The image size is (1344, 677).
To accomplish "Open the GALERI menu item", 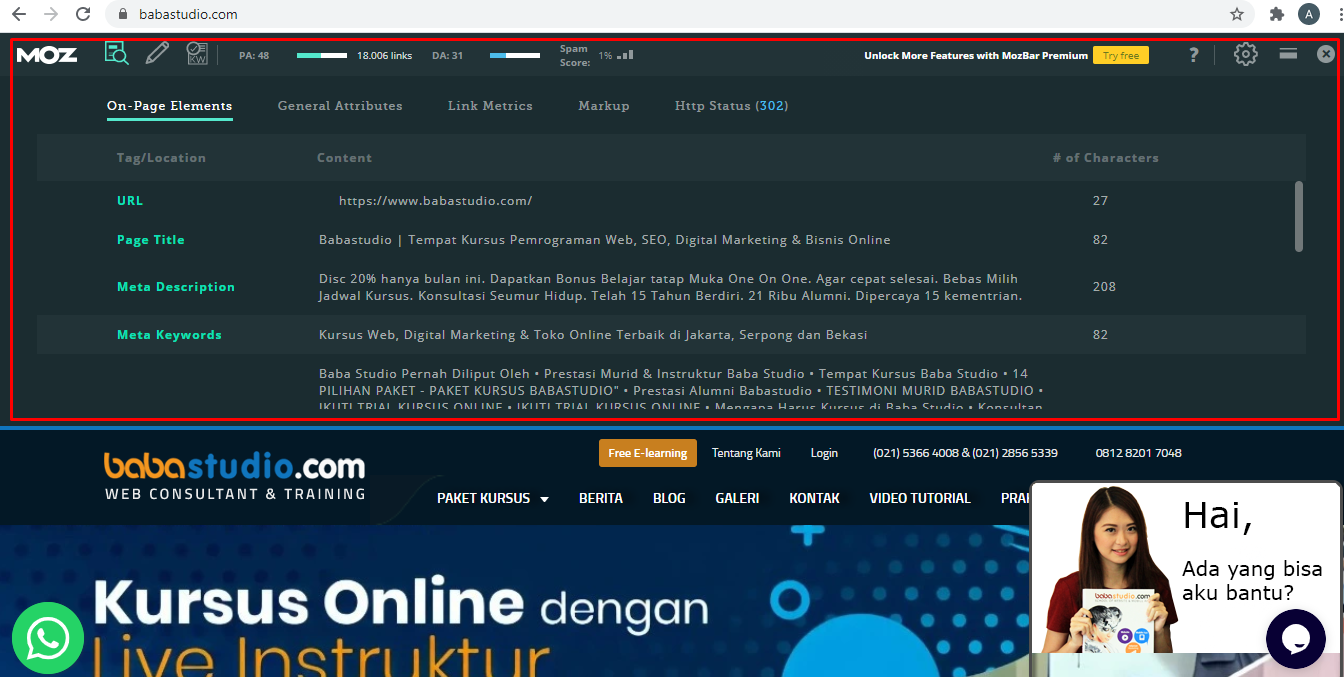I will (737, 498).
